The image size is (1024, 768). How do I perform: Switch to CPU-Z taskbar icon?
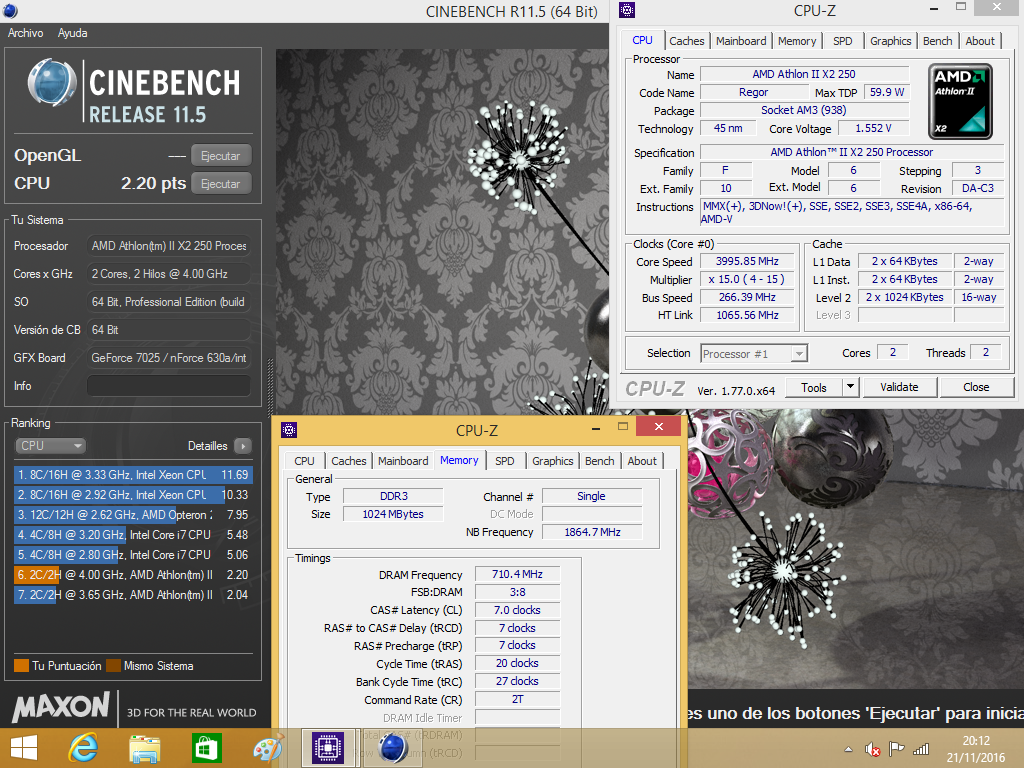[328, 748]
